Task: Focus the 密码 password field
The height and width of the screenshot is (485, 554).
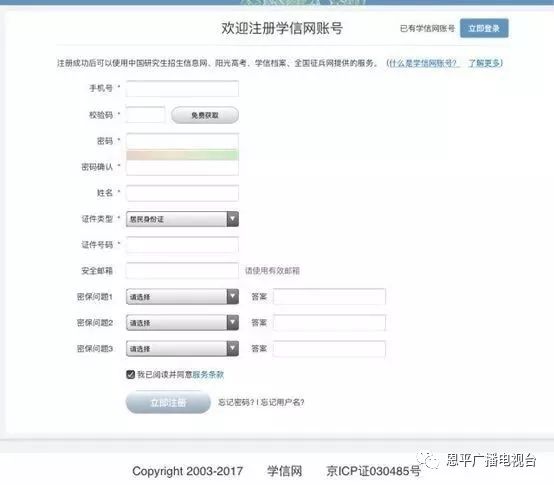Action: click(x=182, y=141)
